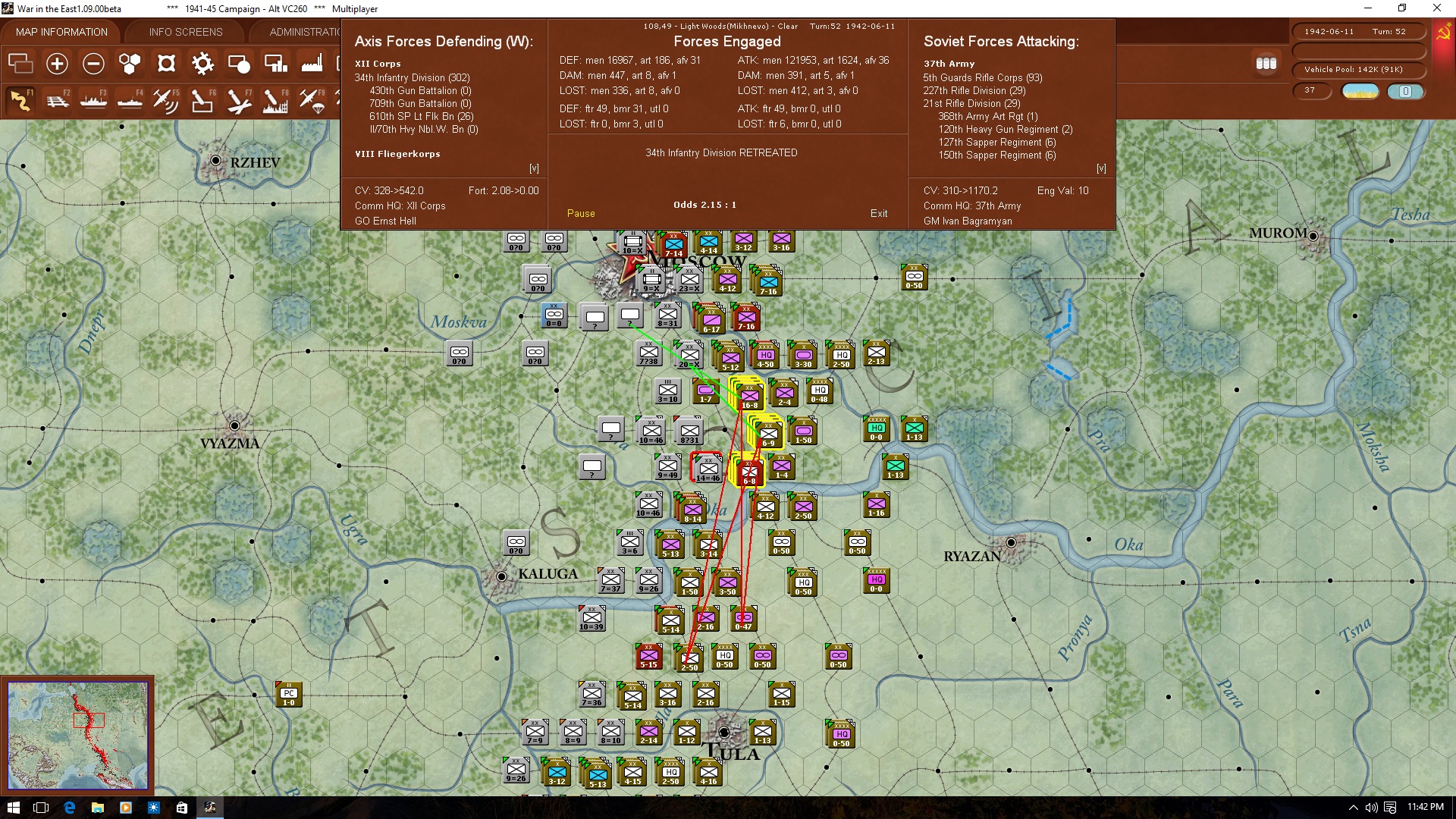Select the F7 bomb airfield mode icon
Screen dimensions: 1456x819
[239, 100]
